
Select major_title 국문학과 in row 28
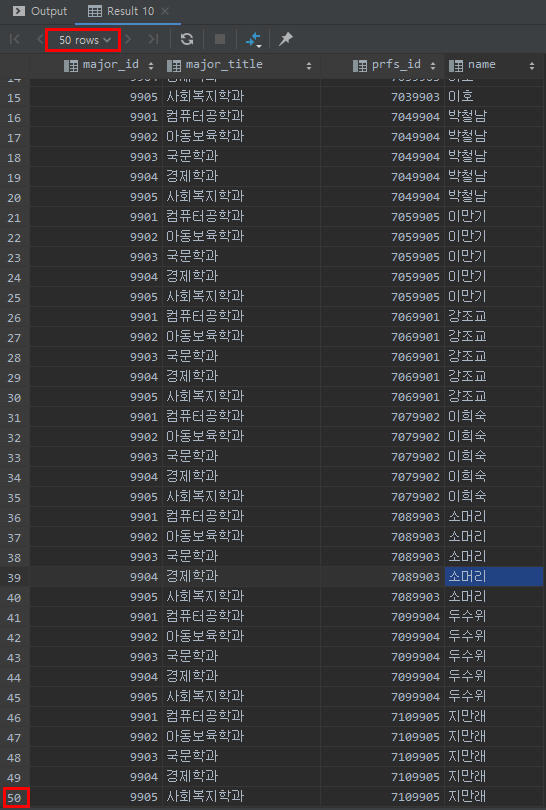tap(241, 356)
